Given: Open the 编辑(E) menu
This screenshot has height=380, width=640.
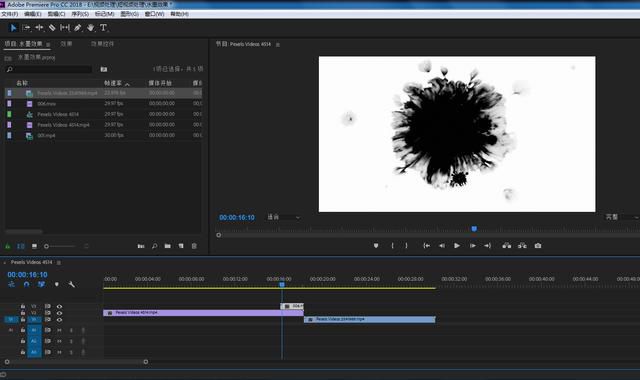Looking at the screenshot, I should click(x=33, y=14).
